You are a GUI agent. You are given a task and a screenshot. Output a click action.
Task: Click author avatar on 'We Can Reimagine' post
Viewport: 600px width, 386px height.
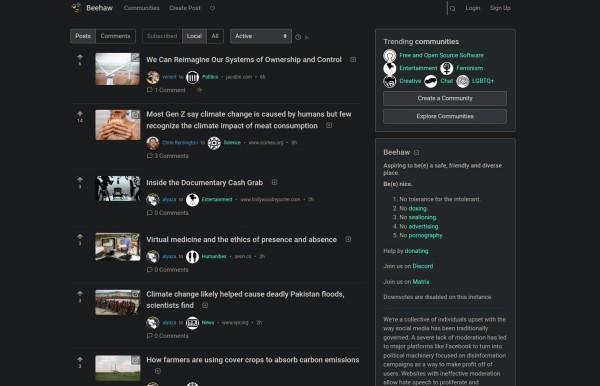[x=153, y=77]
